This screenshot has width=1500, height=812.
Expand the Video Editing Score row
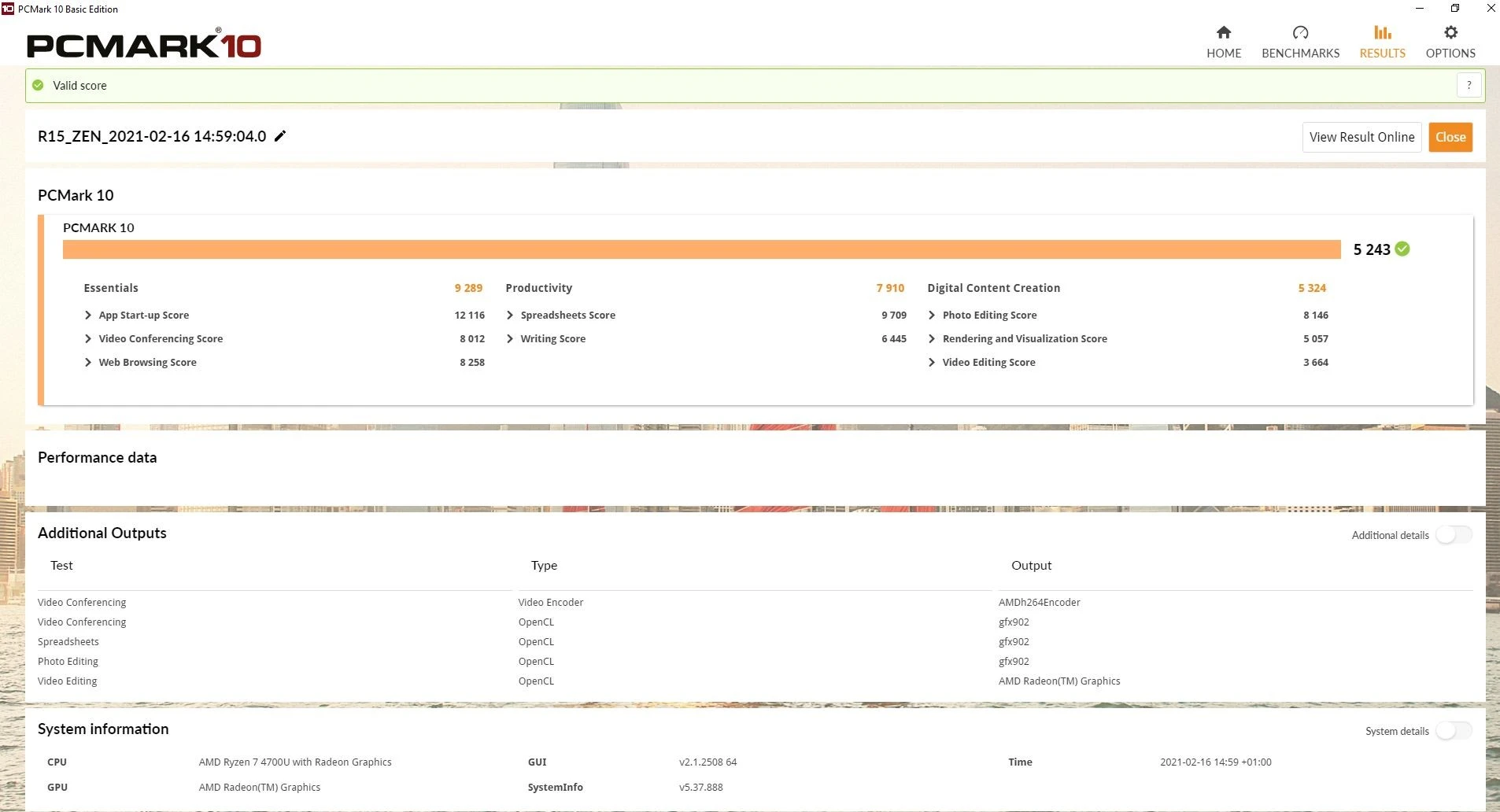coord(932,363)
